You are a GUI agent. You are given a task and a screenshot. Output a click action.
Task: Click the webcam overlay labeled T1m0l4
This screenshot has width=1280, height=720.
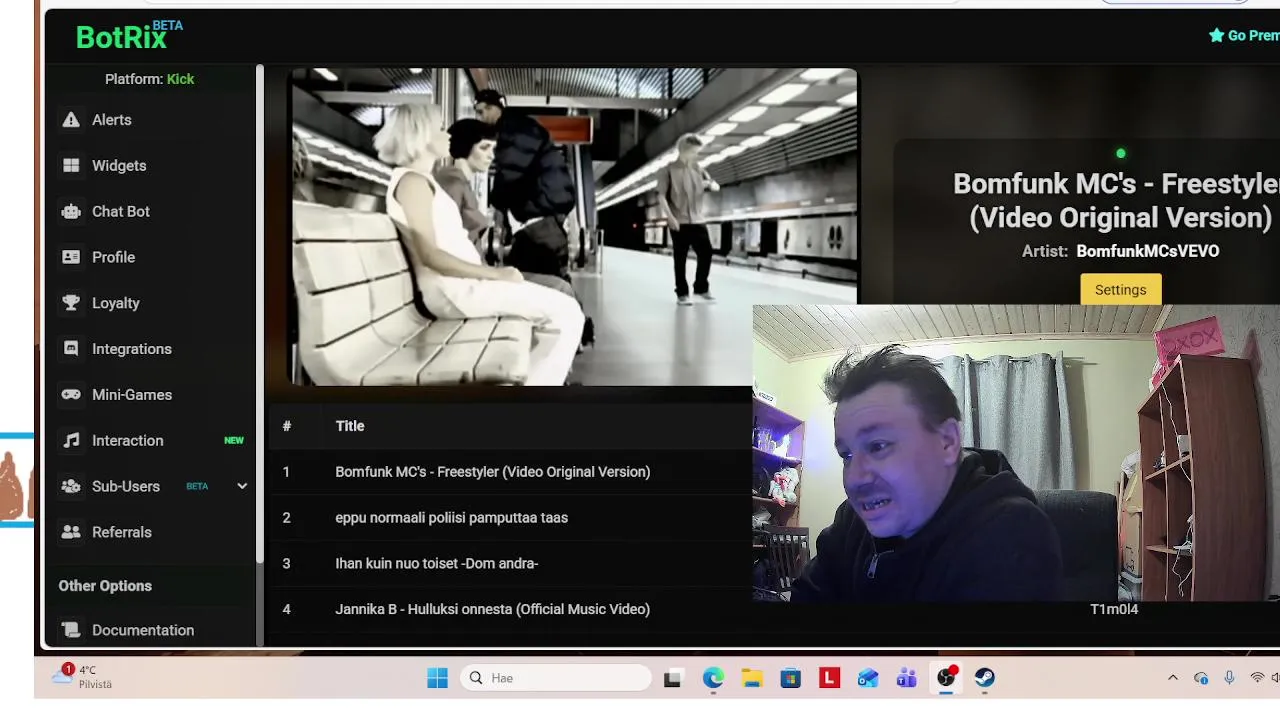(x=1016, y=454)
